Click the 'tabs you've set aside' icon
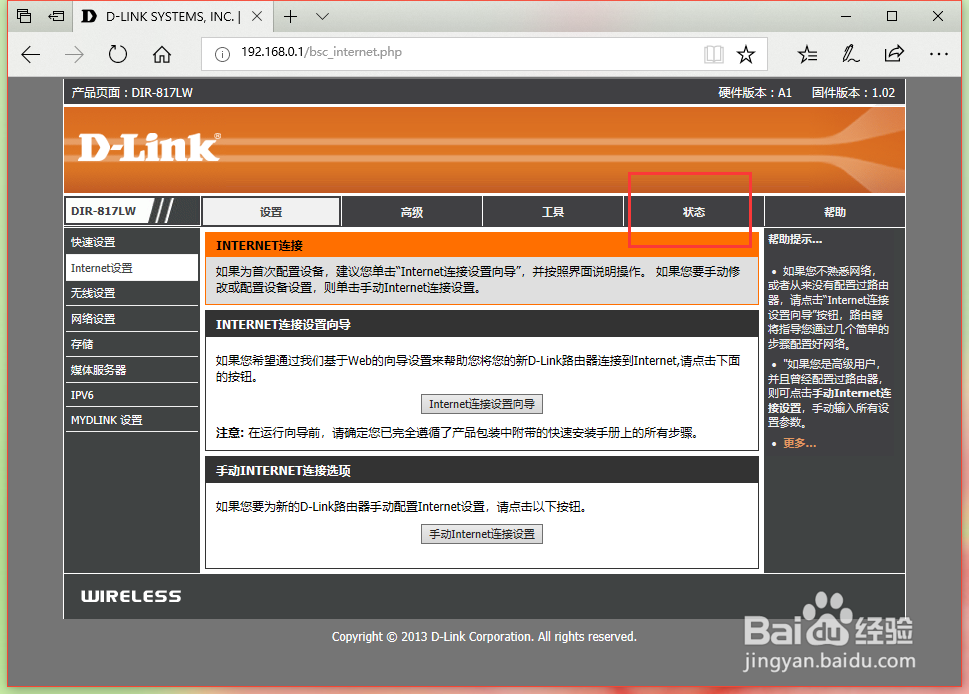This screenshot has height=694, width=969. [x=23, y=16]
